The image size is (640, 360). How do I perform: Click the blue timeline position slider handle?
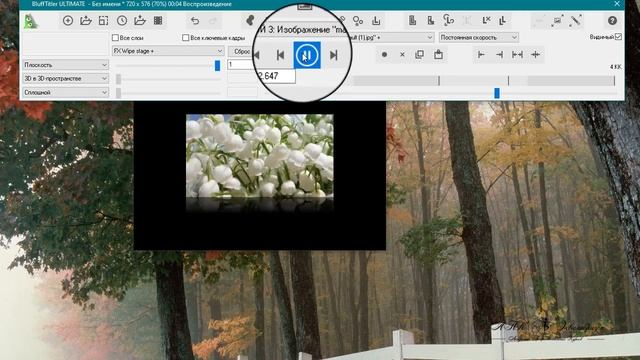[497, 93]
